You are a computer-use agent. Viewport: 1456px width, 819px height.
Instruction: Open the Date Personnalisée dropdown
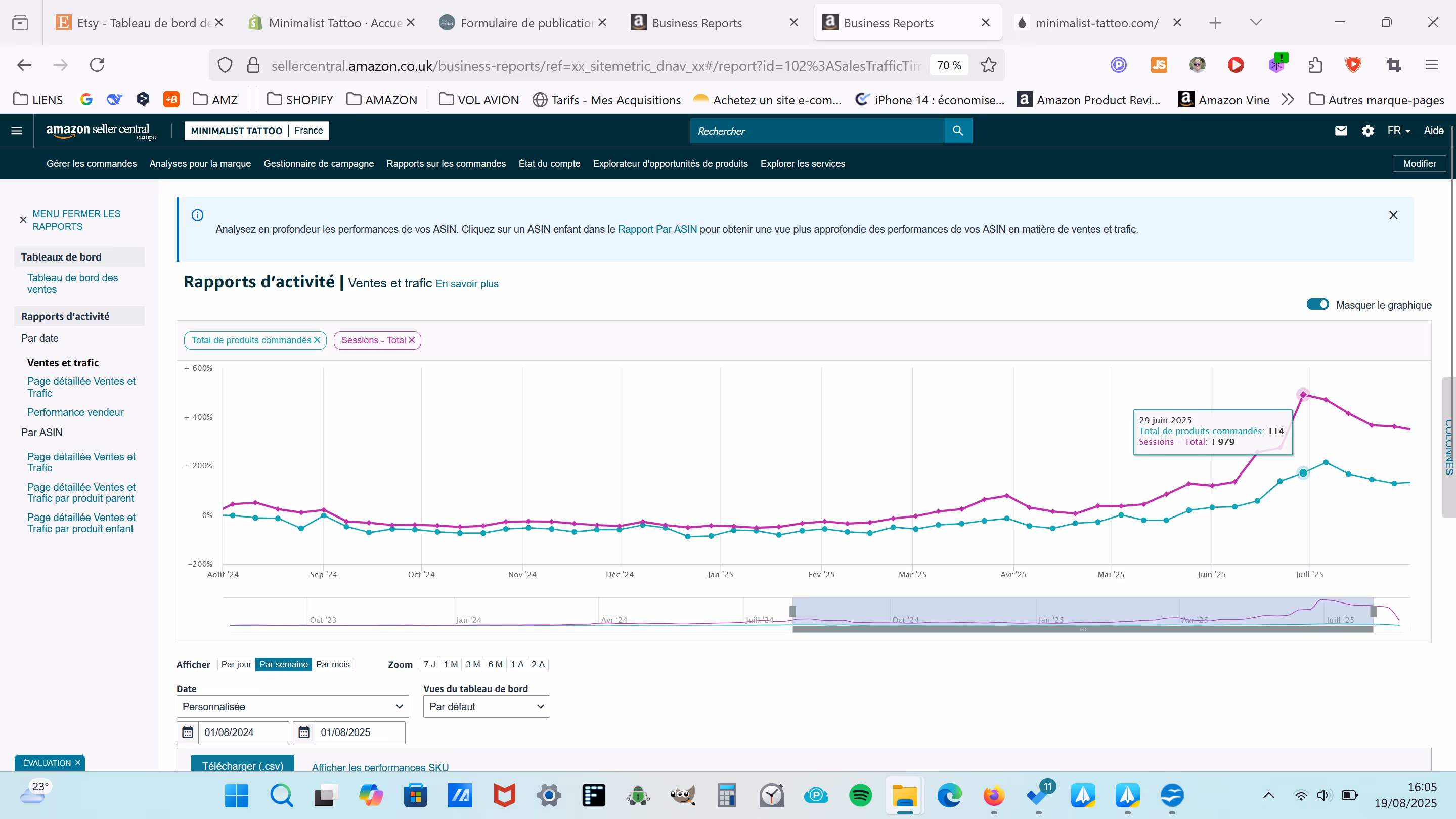[x=292, y=707]
